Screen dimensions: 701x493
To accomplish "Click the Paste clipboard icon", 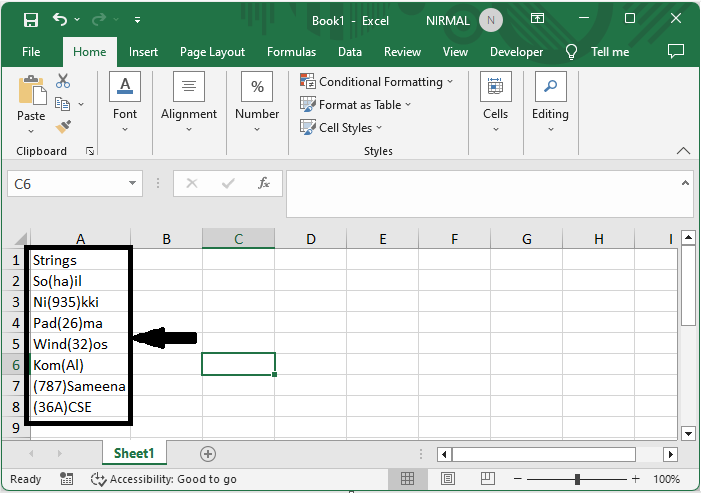I will click(x=31, y=90).
